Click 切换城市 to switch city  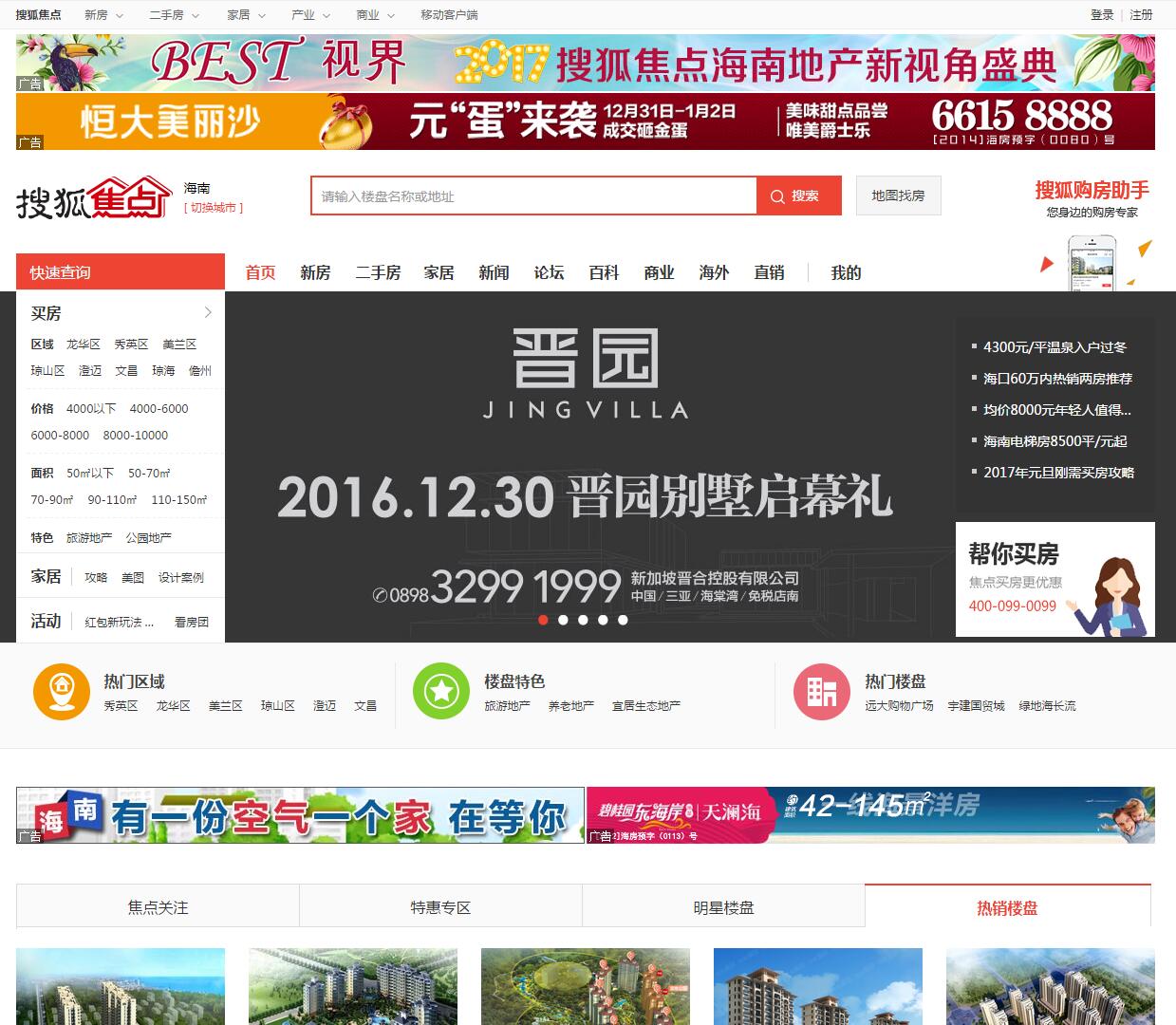coord(214,208)
